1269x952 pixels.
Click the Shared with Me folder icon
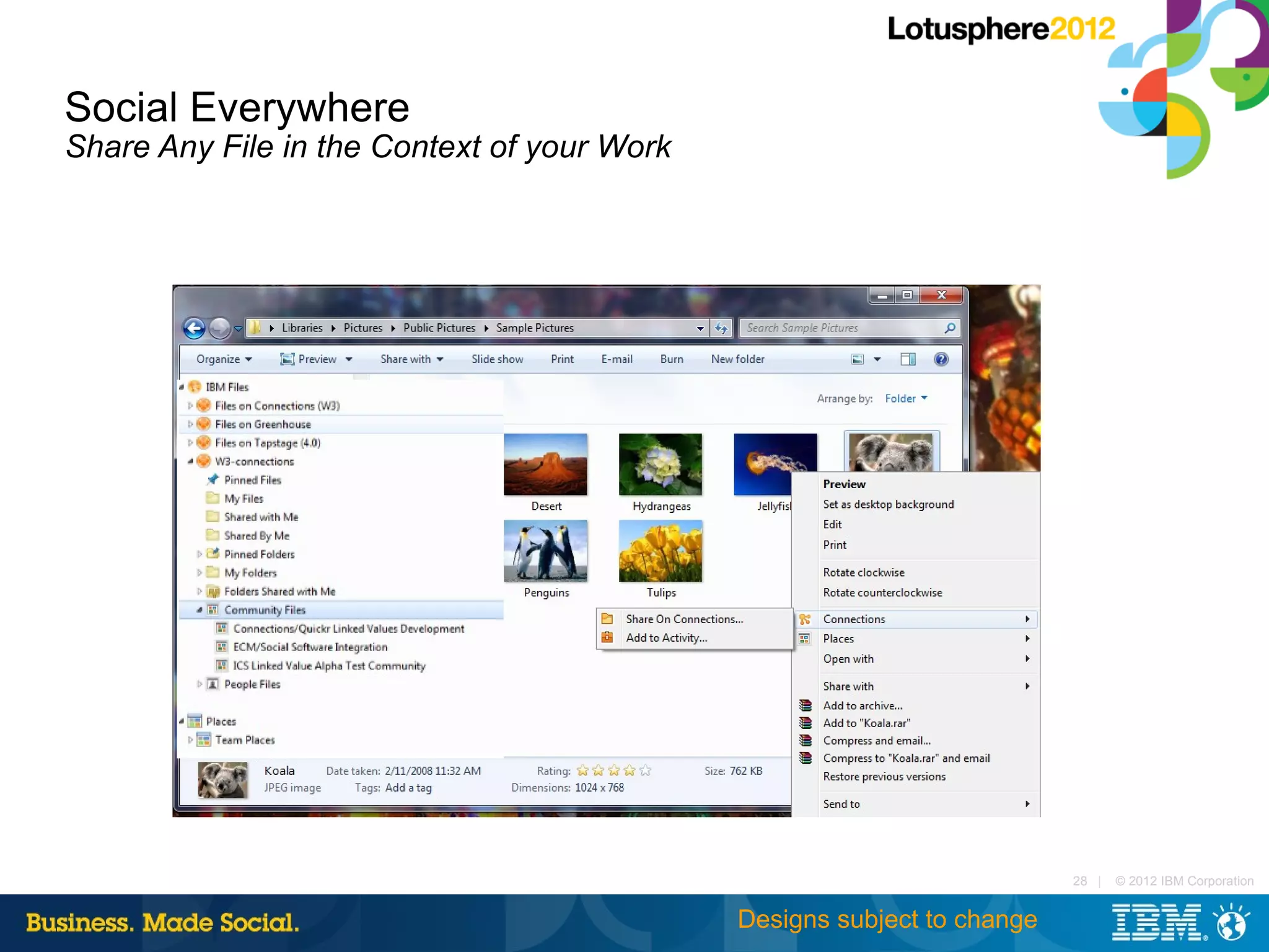(x=213, y=517)
